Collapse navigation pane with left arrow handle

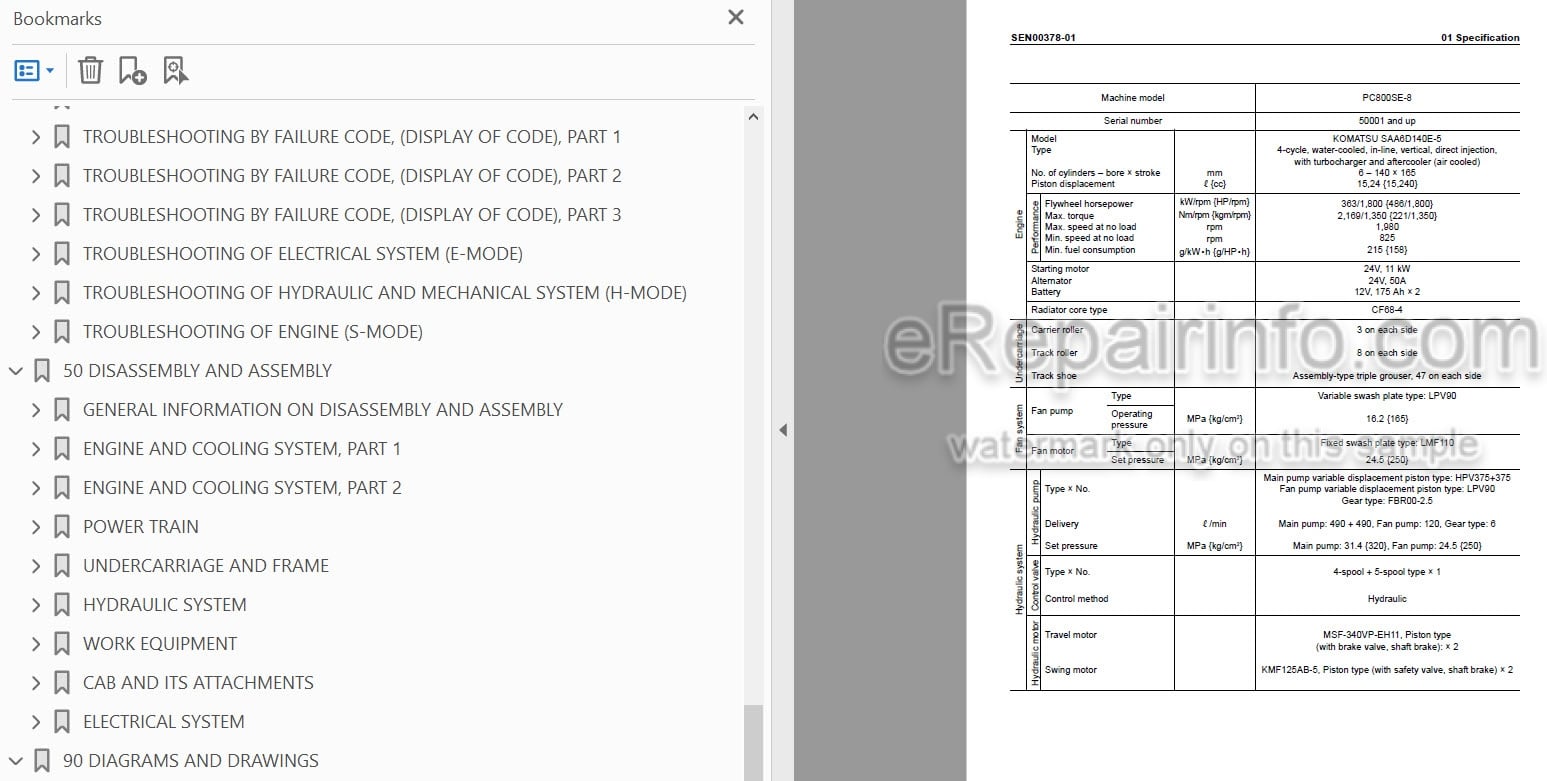click(x=783, y=430)
